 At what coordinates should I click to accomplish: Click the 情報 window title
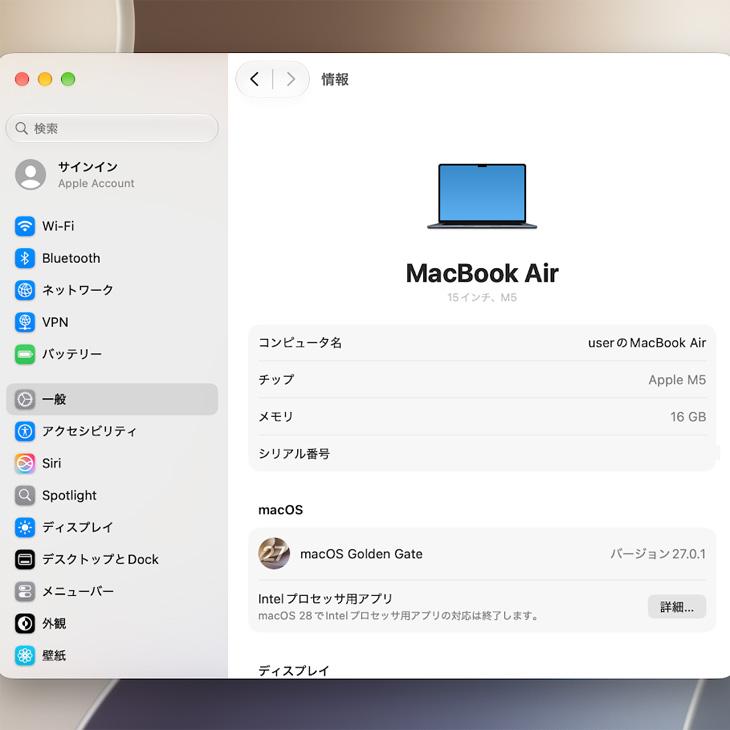click(335, 79)
